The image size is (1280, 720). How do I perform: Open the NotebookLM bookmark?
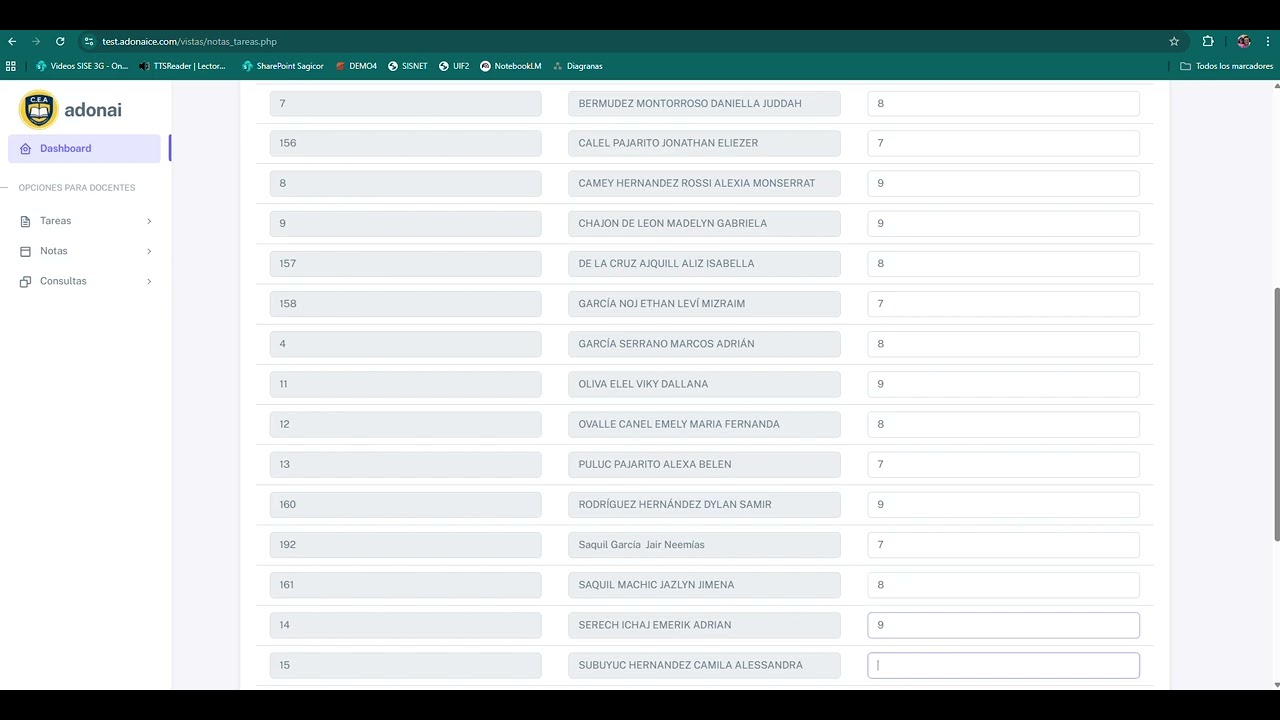click(x=510, y=66)
